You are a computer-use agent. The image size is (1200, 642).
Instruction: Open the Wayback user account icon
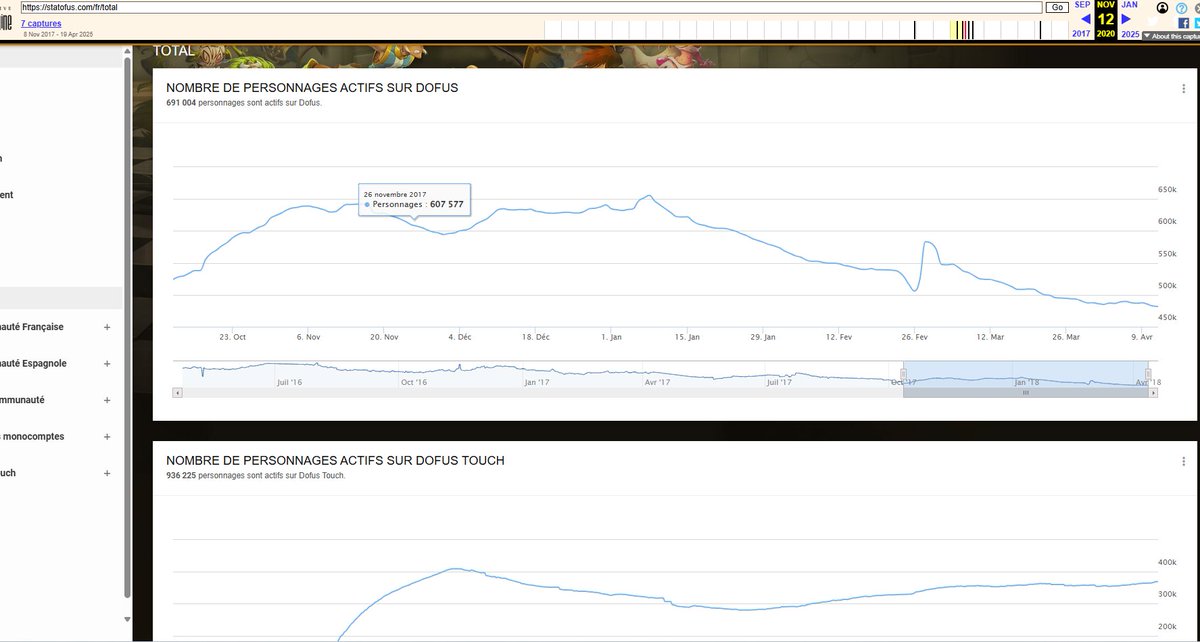click(1162, 7)
